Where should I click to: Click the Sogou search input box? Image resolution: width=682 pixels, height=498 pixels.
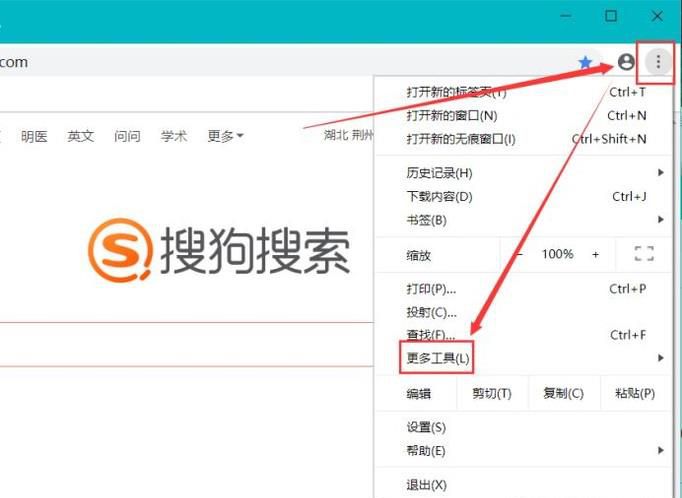(187, 344)
